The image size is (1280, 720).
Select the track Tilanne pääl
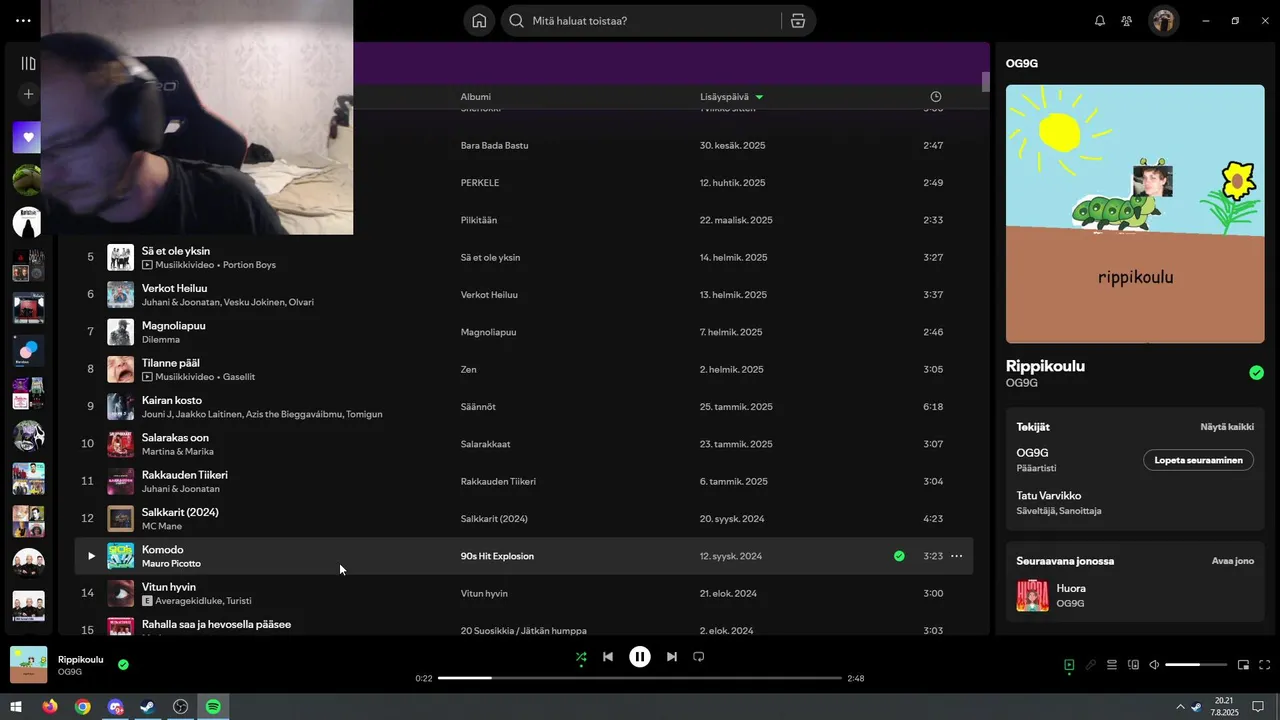(171, 363)
